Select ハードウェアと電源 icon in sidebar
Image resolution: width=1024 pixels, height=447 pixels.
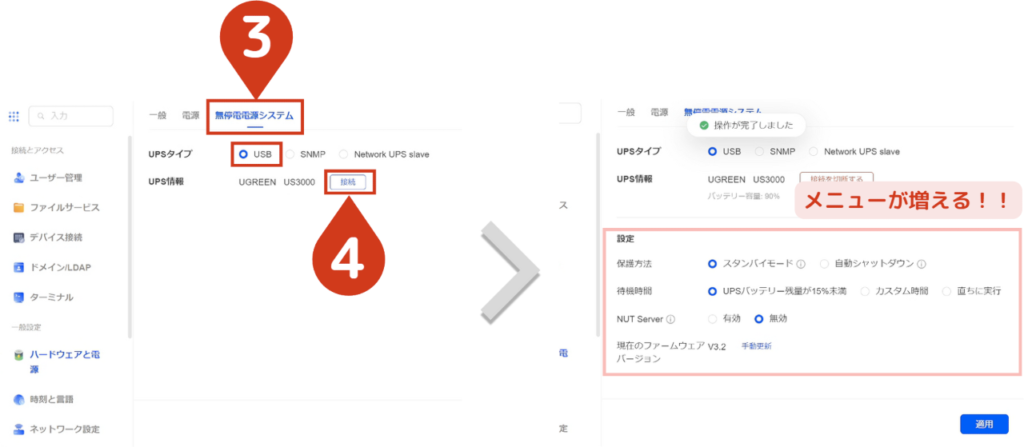point(19,355)
